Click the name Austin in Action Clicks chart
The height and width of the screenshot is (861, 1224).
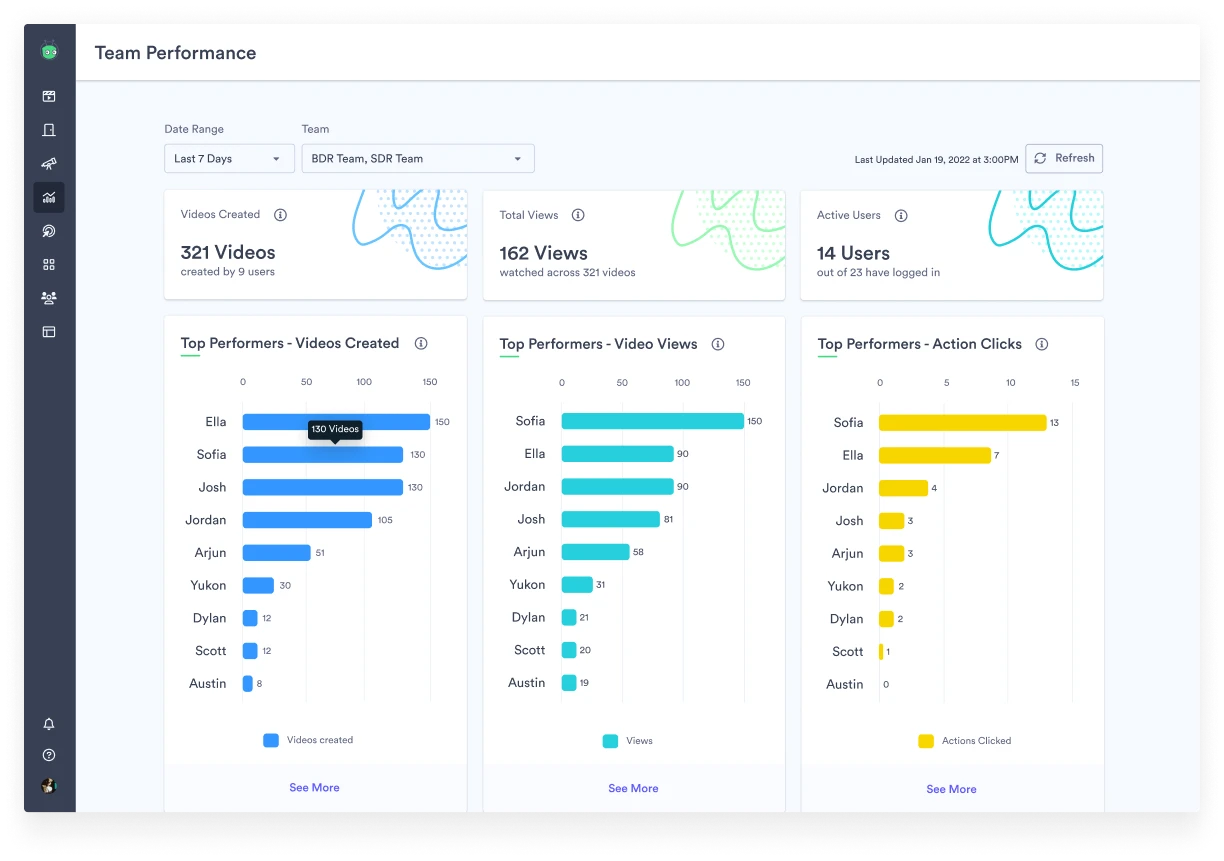(845, 684)
